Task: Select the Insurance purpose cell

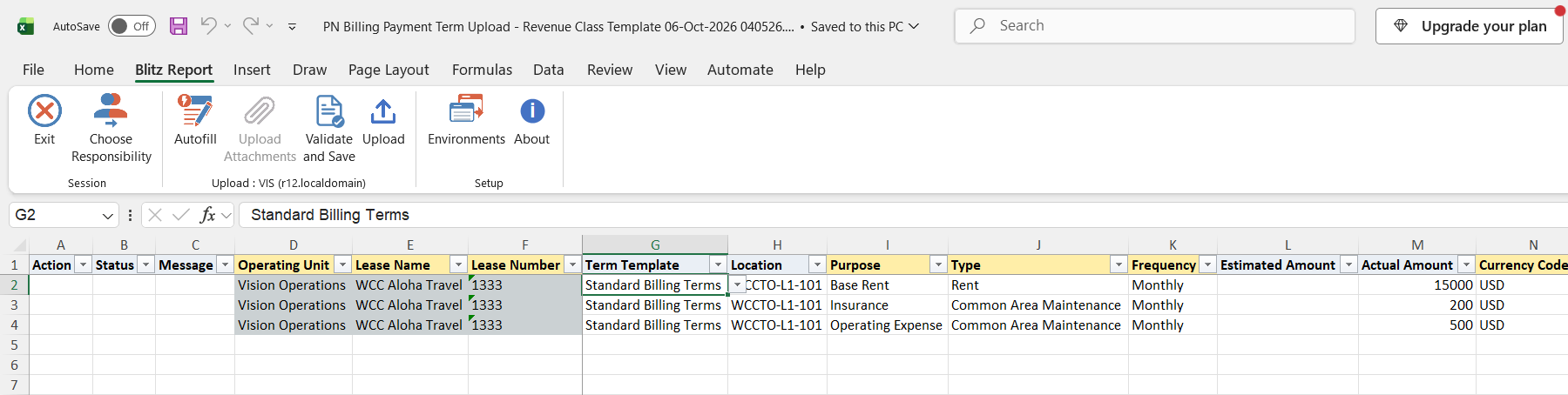Action: pyautogui.click(x=888, y=305)
